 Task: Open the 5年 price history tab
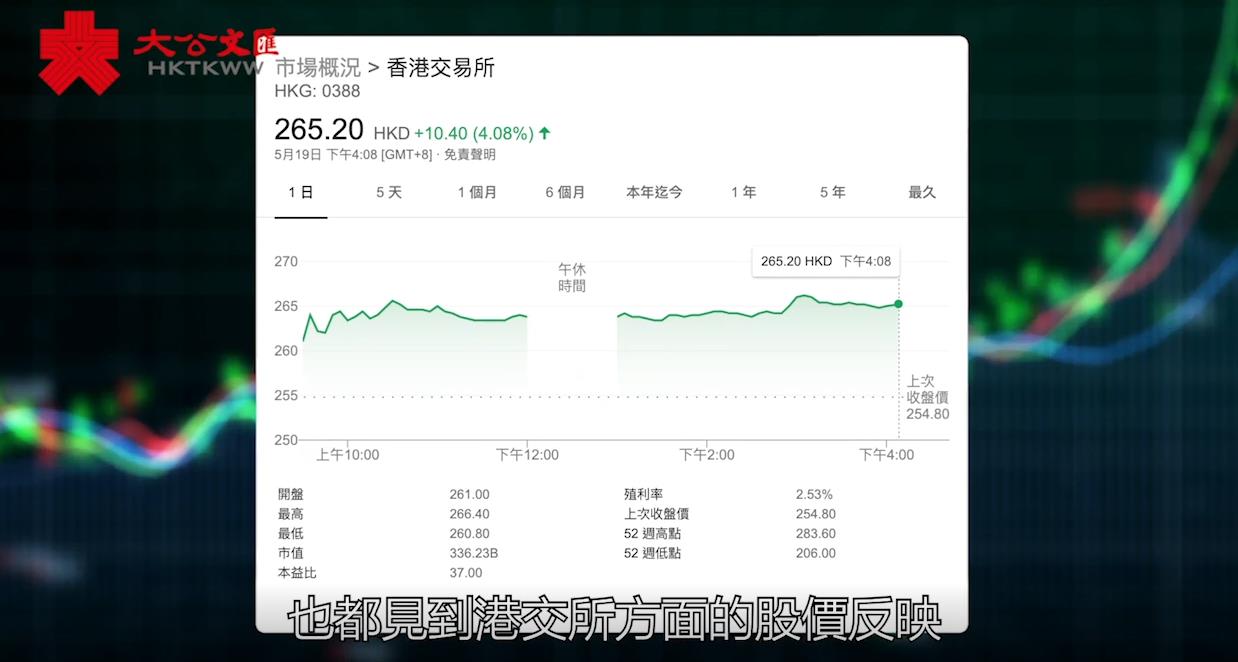(x=831, y=192)
